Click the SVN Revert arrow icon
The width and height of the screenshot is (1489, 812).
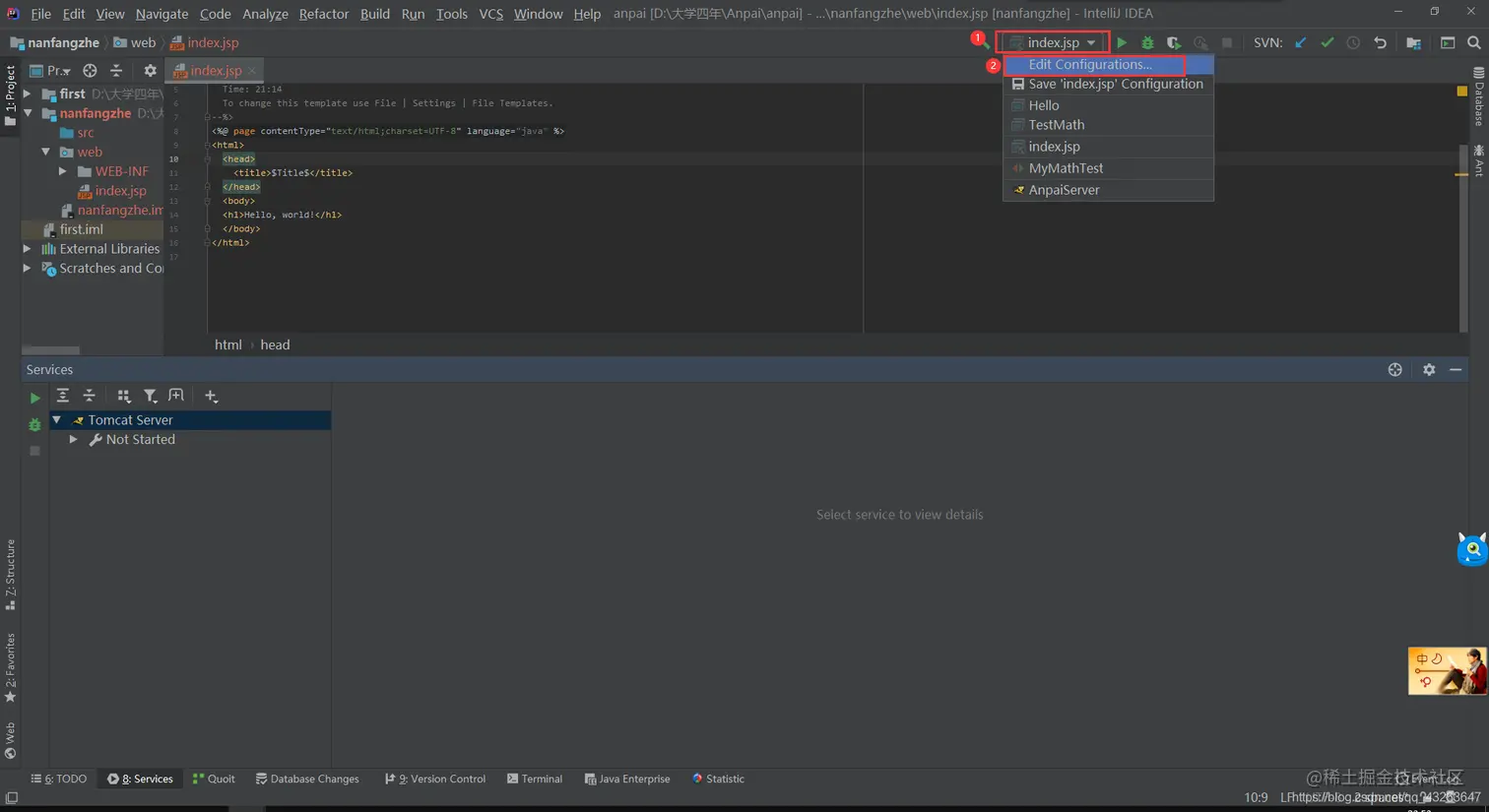[1380, 42]
